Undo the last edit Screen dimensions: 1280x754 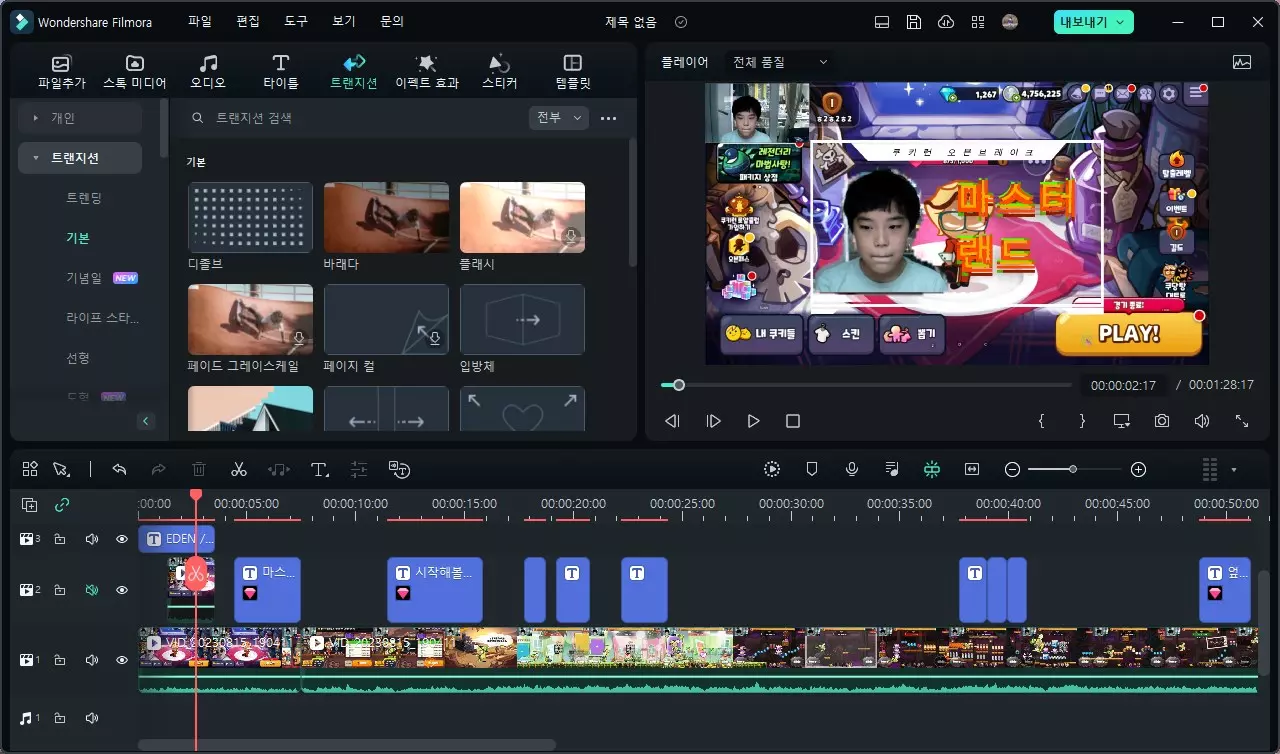[120, 469]
